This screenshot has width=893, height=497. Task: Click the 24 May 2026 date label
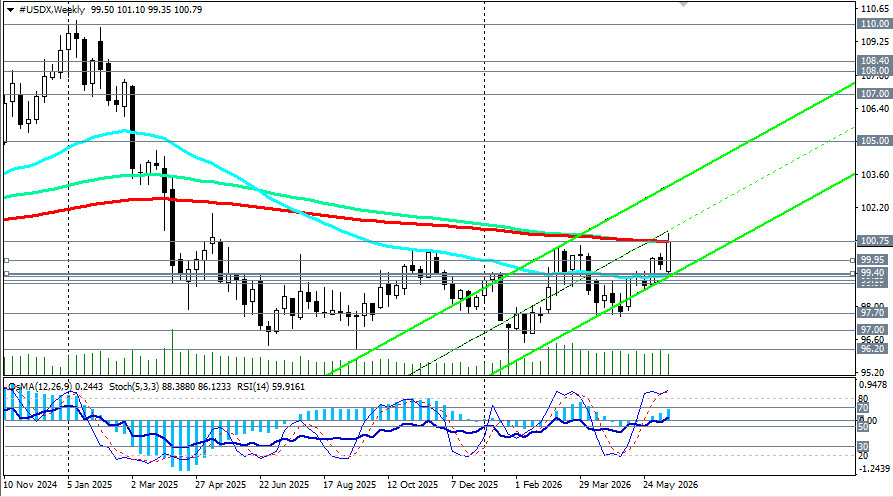[x=671, y=484]
